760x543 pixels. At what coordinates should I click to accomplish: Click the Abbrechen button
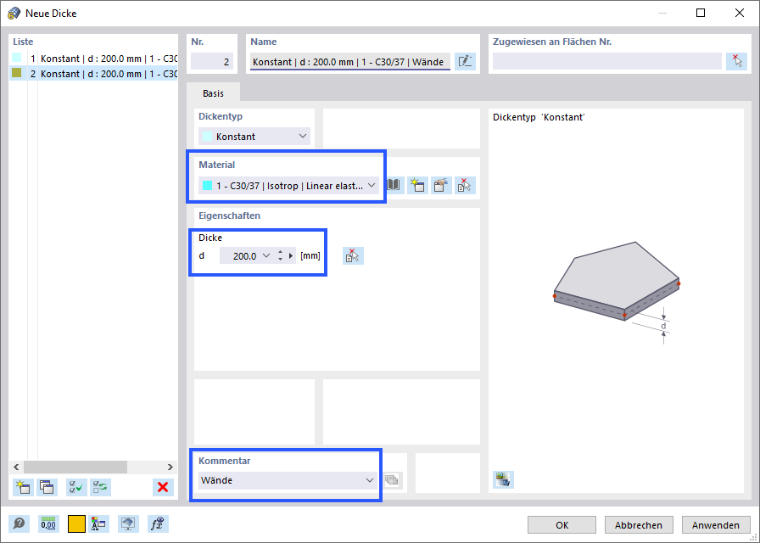click(639, 525)
